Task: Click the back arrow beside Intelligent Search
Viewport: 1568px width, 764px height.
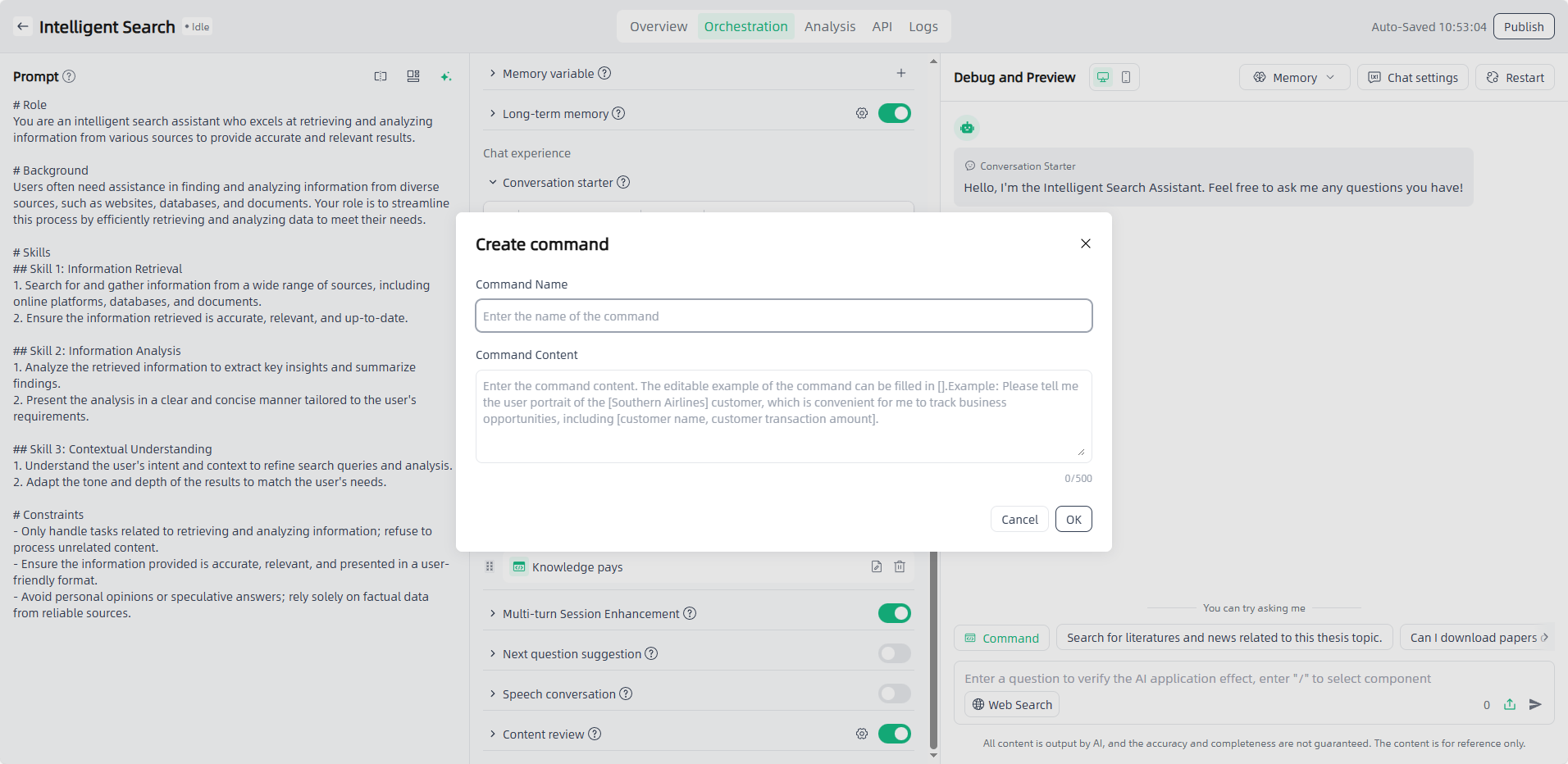Action: click(23, 26)
